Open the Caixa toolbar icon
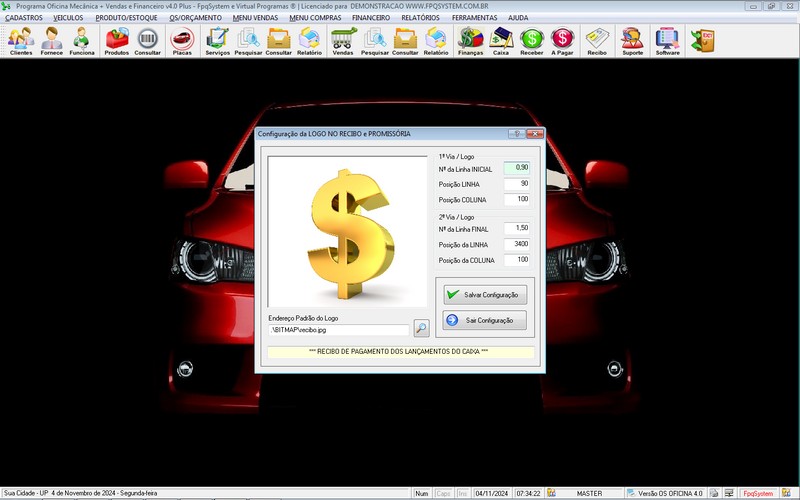This screenshot has height=500, width=800. [501, 40]
